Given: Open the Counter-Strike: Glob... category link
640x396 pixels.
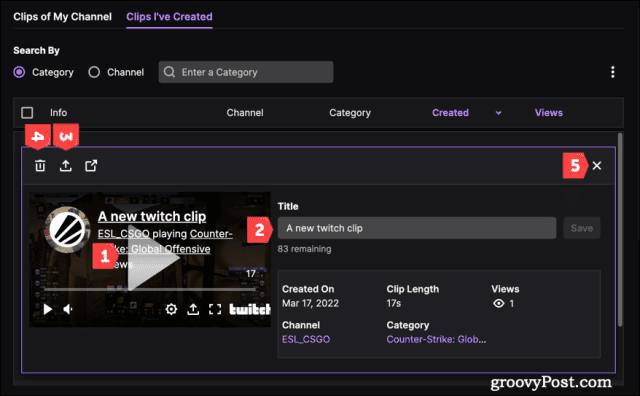Looking at the screenshot, I should (436, 339).
